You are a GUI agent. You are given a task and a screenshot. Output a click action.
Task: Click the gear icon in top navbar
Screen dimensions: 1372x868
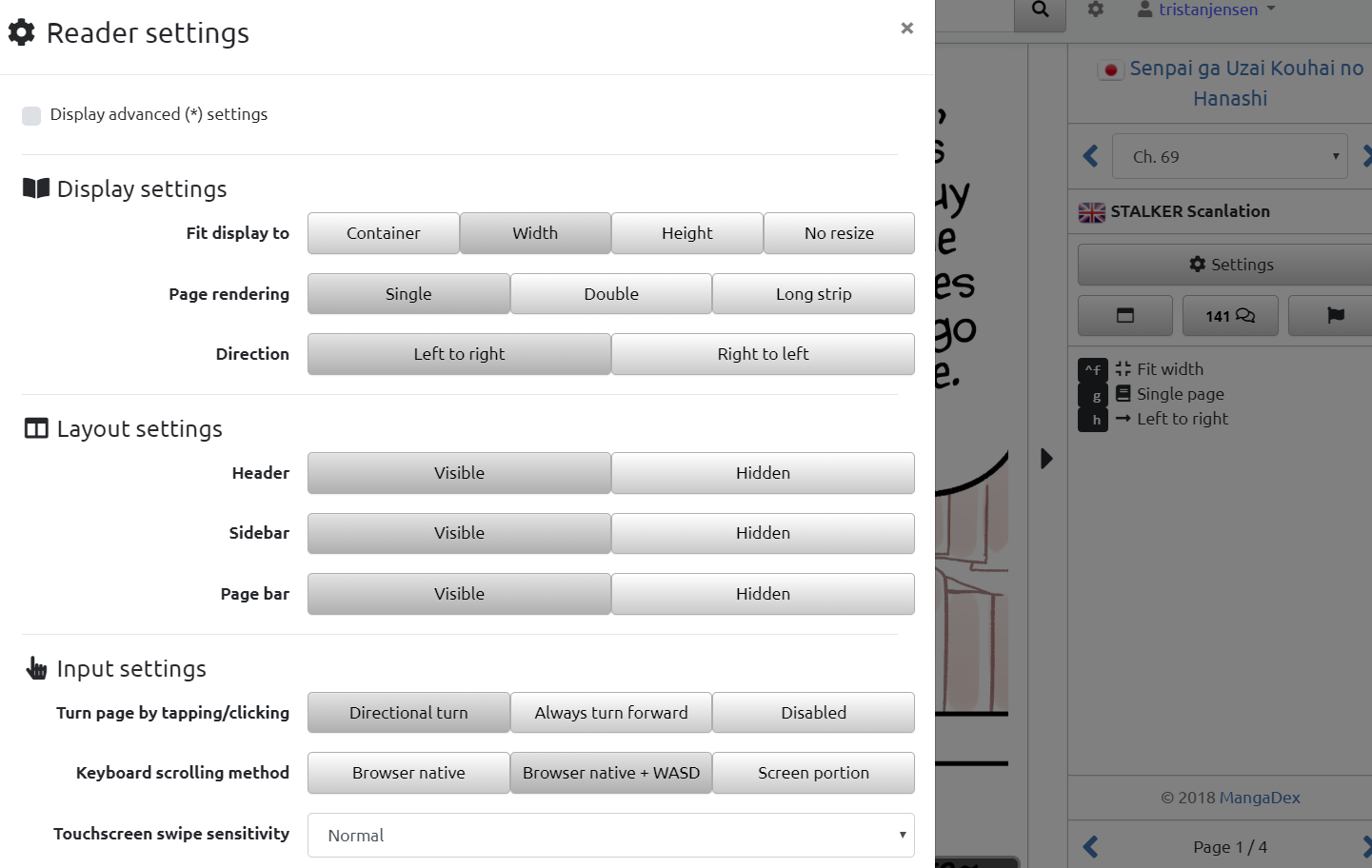[1096, 10]
